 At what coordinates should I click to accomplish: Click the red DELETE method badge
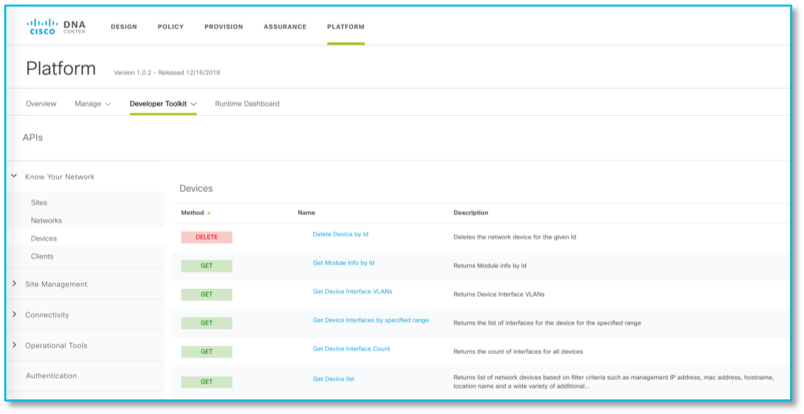pos(207,237)
